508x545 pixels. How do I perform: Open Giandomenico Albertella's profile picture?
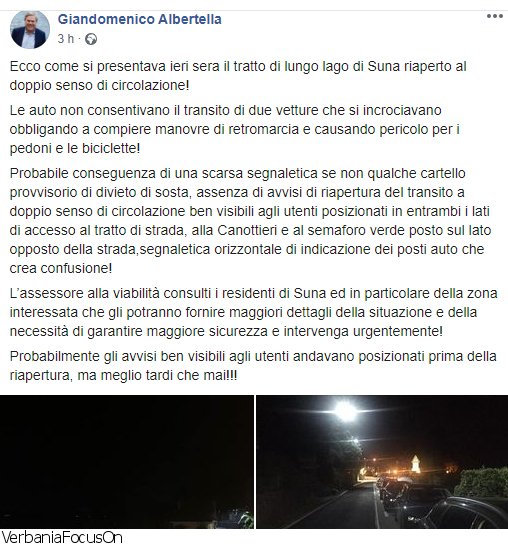pos(30,30)
